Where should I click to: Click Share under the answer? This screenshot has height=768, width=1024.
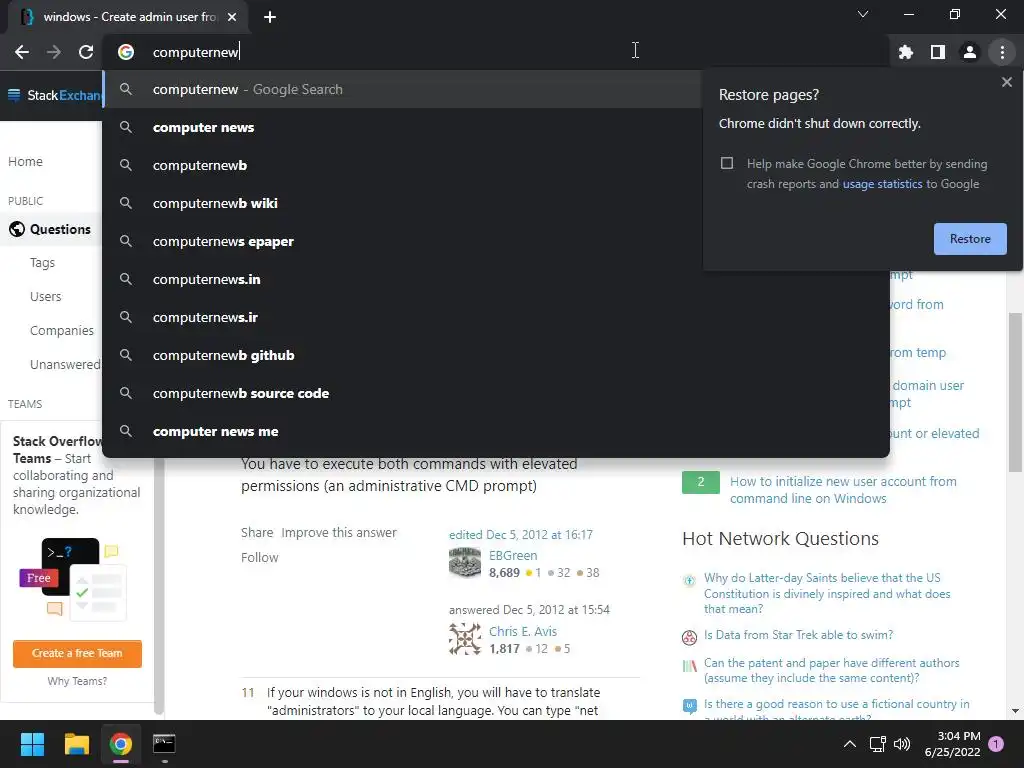point(257,532)
